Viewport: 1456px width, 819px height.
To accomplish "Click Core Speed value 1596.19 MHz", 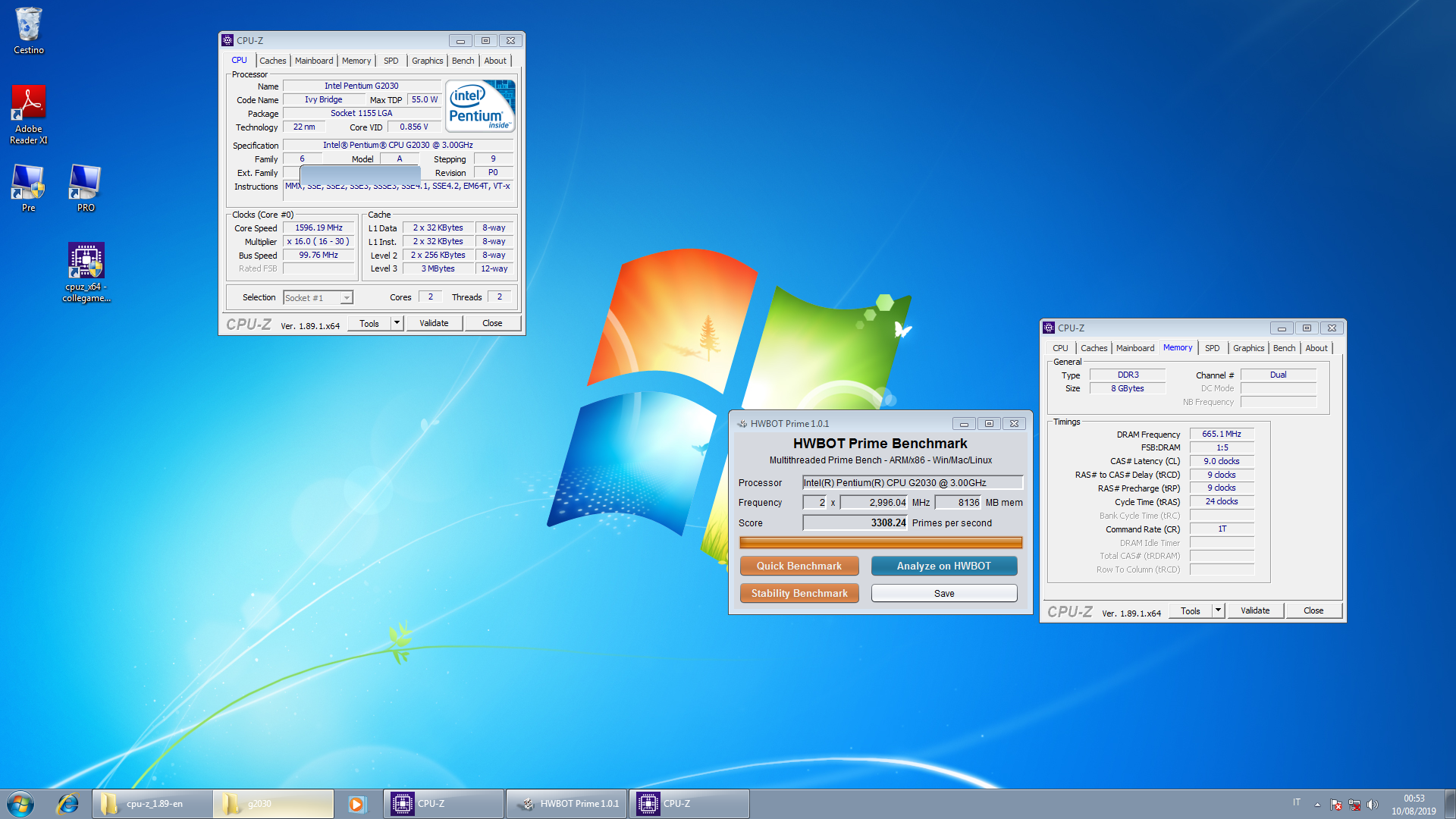I will 319,227.
